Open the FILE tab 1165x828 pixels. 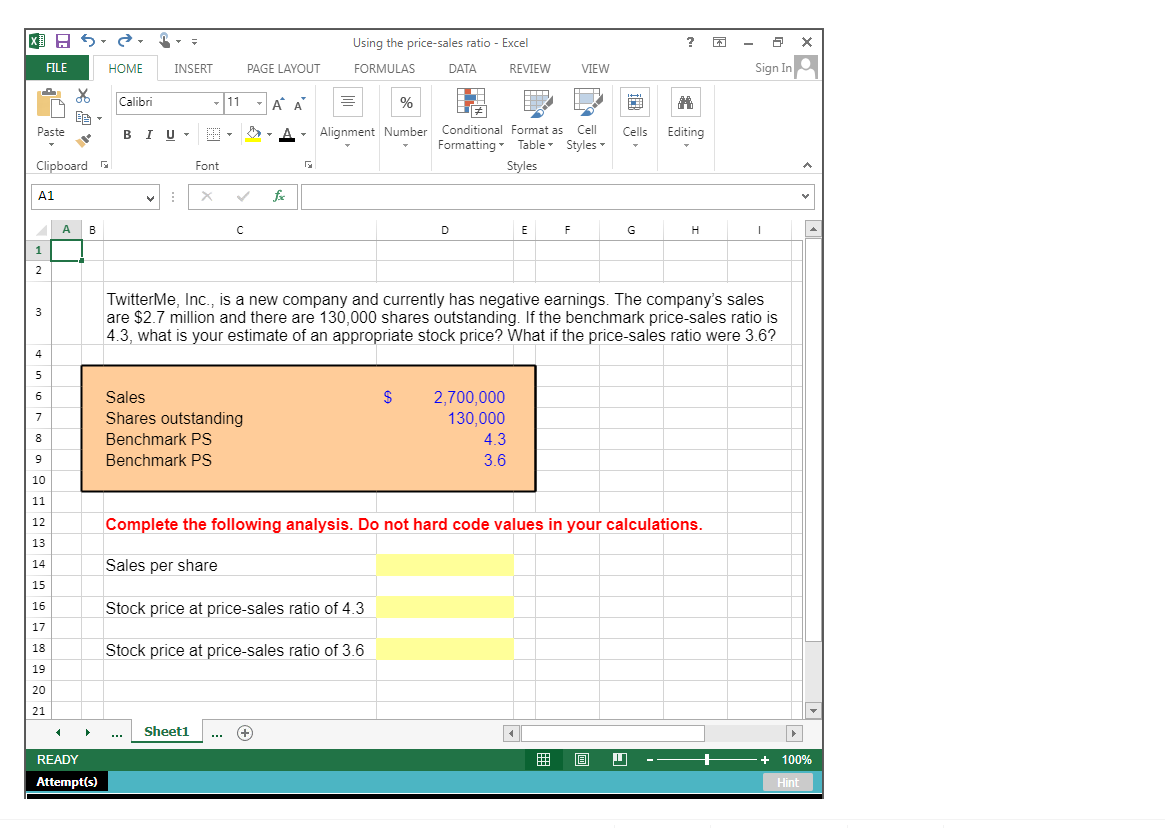[x=57, y=68]
